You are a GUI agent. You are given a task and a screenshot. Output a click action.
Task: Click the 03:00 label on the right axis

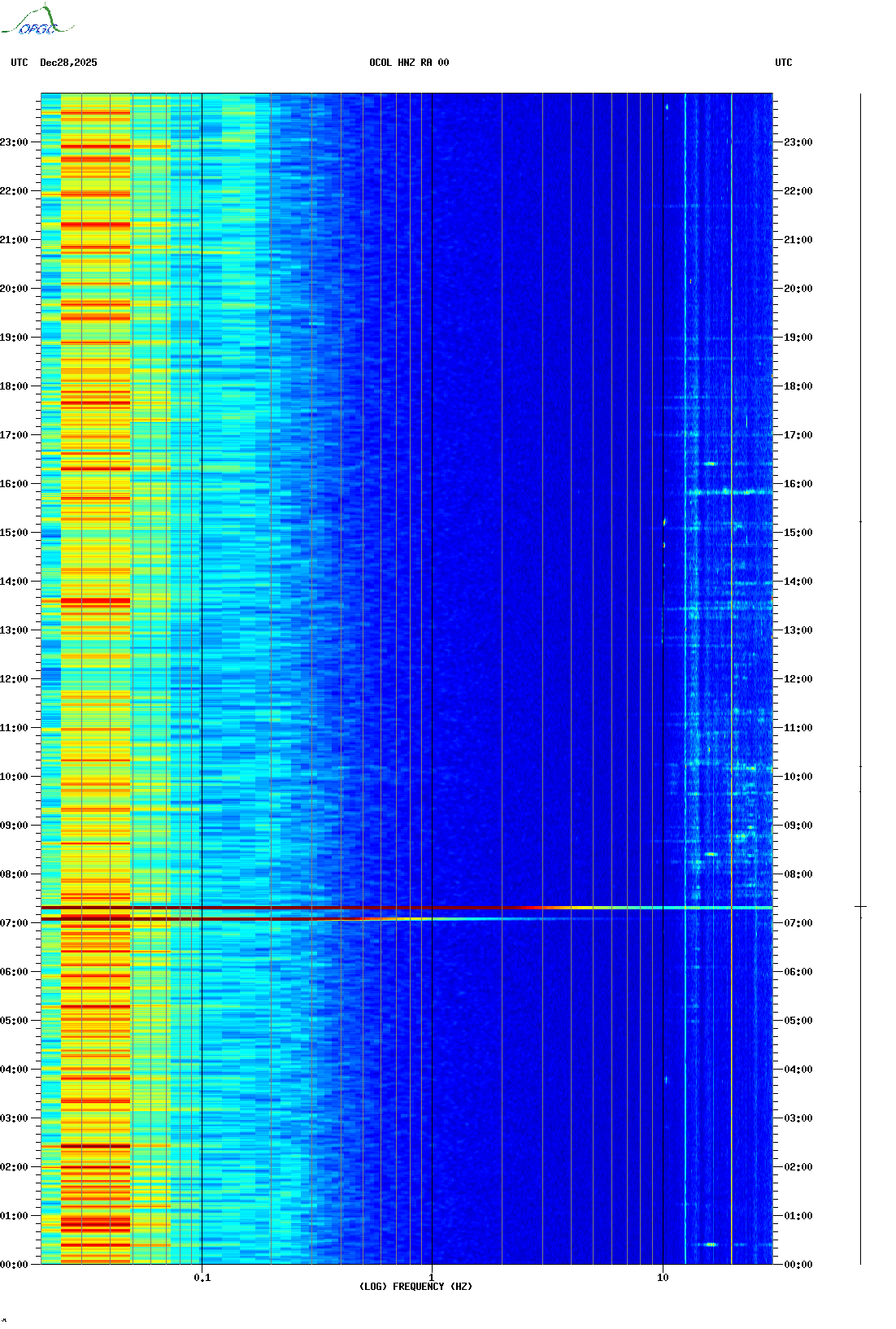click(x=798, y=1118)
